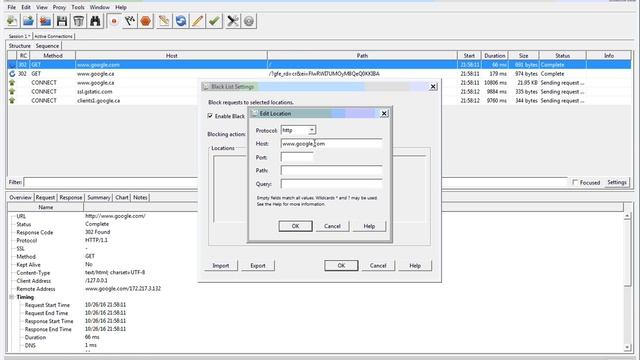Click the details panel scrollbar down arrow
This screenshot has height=360, width=640.
627,347
